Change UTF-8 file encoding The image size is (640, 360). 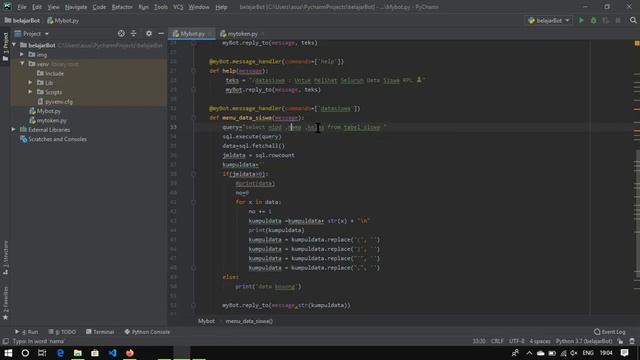click(x=516, y=341)
